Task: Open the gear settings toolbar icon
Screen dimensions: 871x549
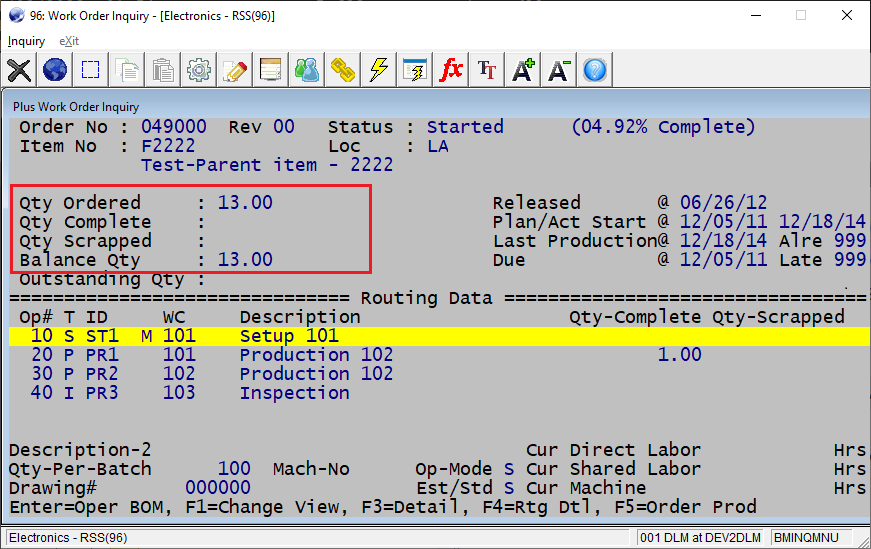Action: (x=198, y=70)
